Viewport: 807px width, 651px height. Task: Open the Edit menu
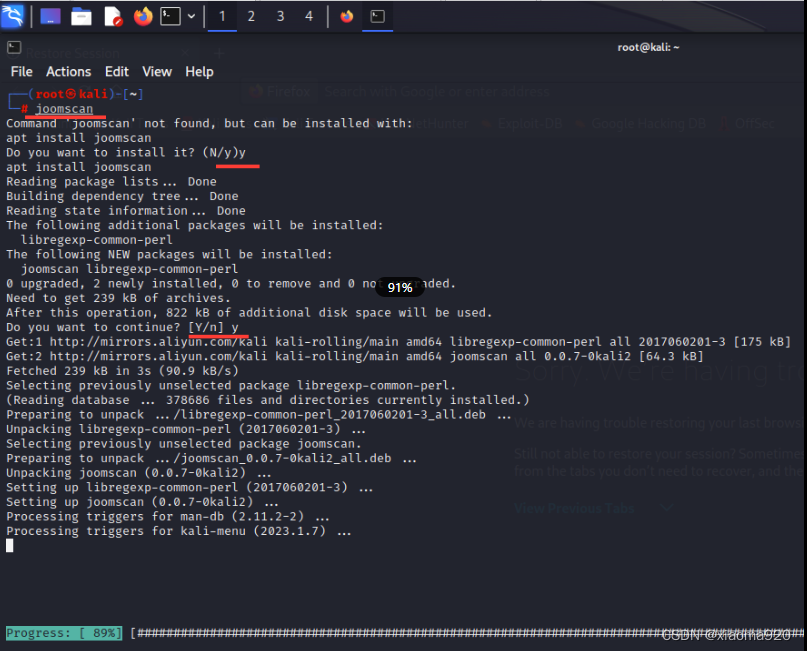[117, 72]
